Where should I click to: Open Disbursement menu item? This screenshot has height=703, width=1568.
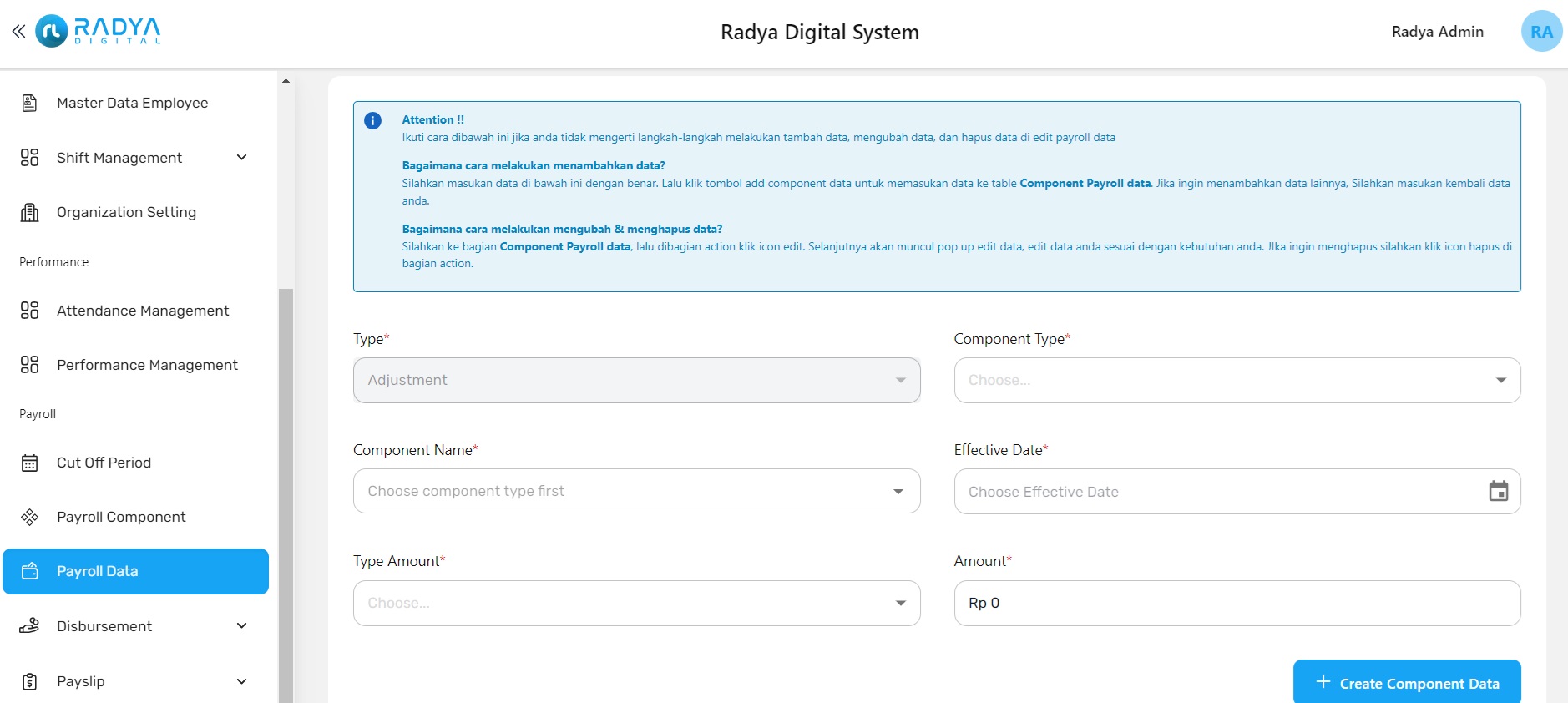pyautogui.click(x=135, y=626)
